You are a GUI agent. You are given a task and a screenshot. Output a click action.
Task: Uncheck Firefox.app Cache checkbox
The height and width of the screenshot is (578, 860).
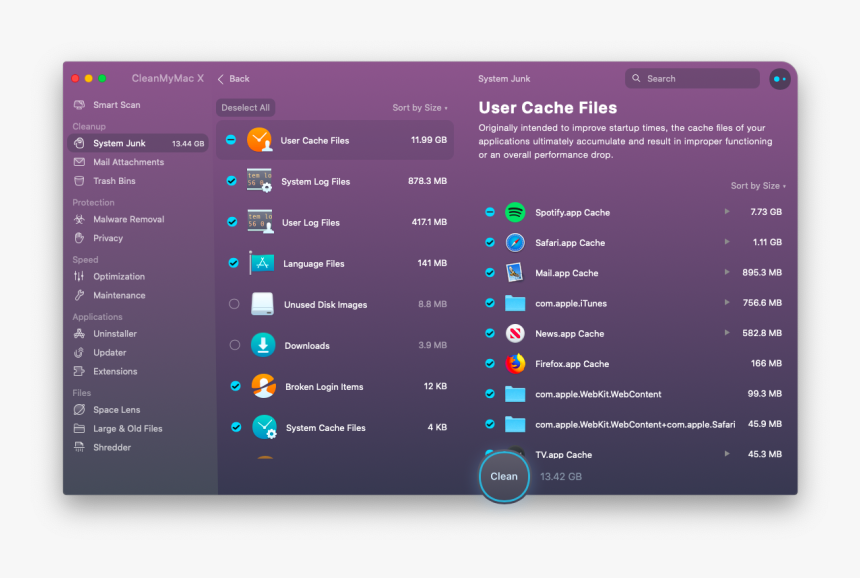pyautogui.click(x=490, y=363)
